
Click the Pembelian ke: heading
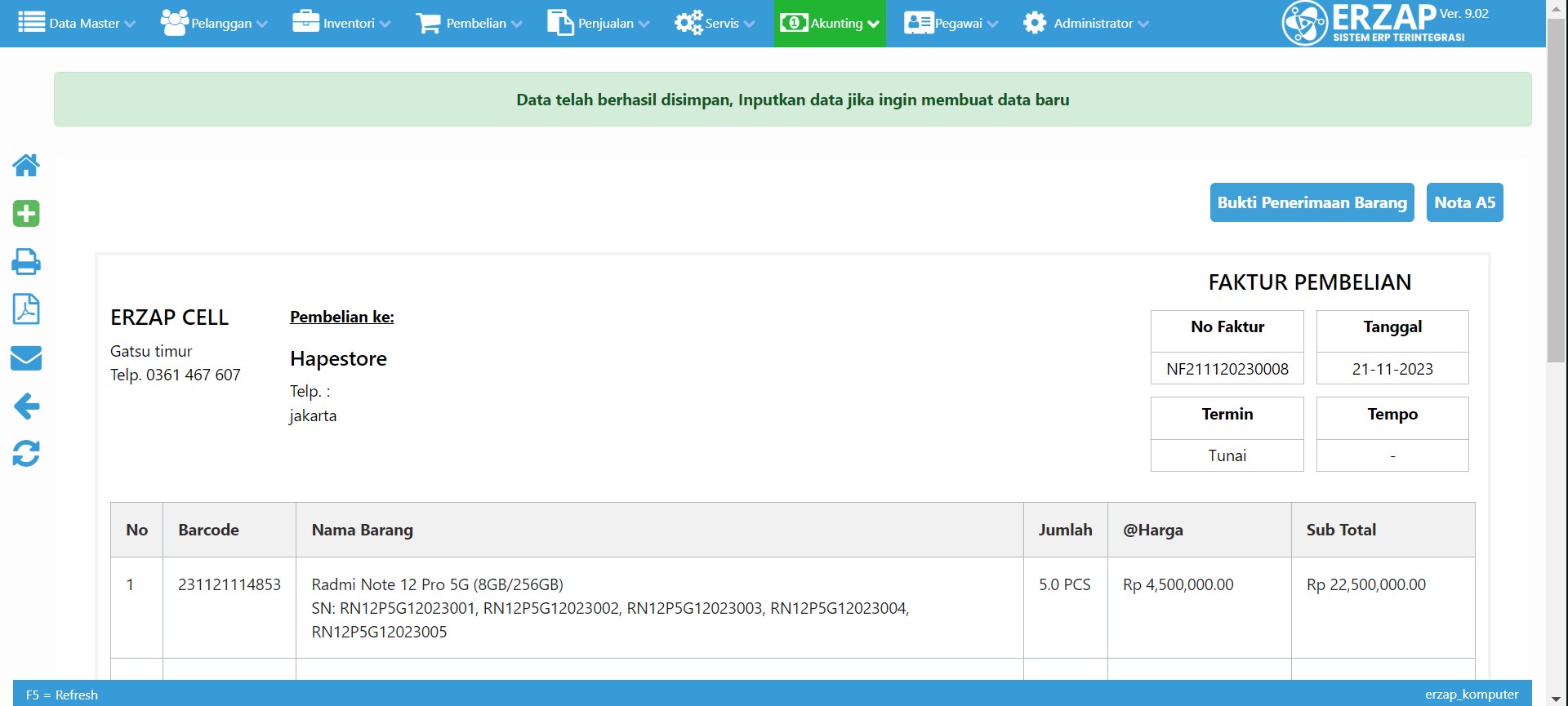pos(341,317)
